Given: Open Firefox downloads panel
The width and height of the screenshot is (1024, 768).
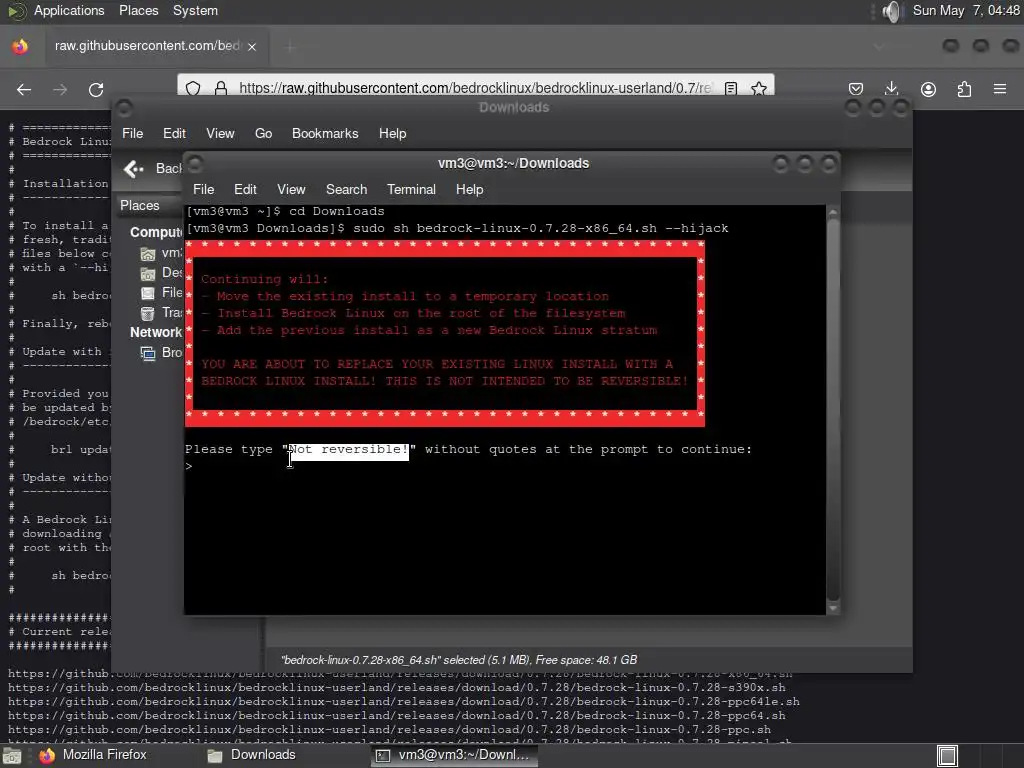Looking at the screenshot, I should (891, 89).
